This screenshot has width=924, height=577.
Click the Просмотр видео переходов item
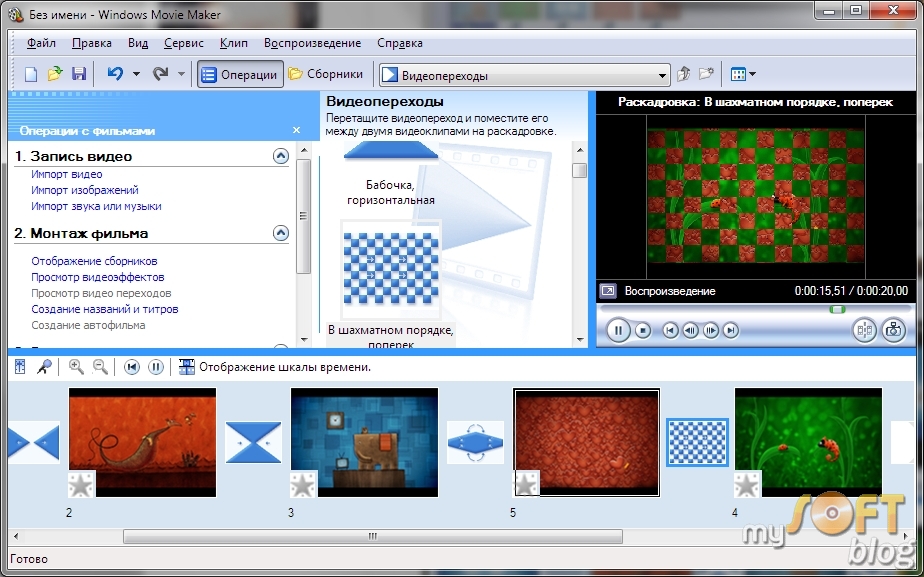[x=101, y=293]
